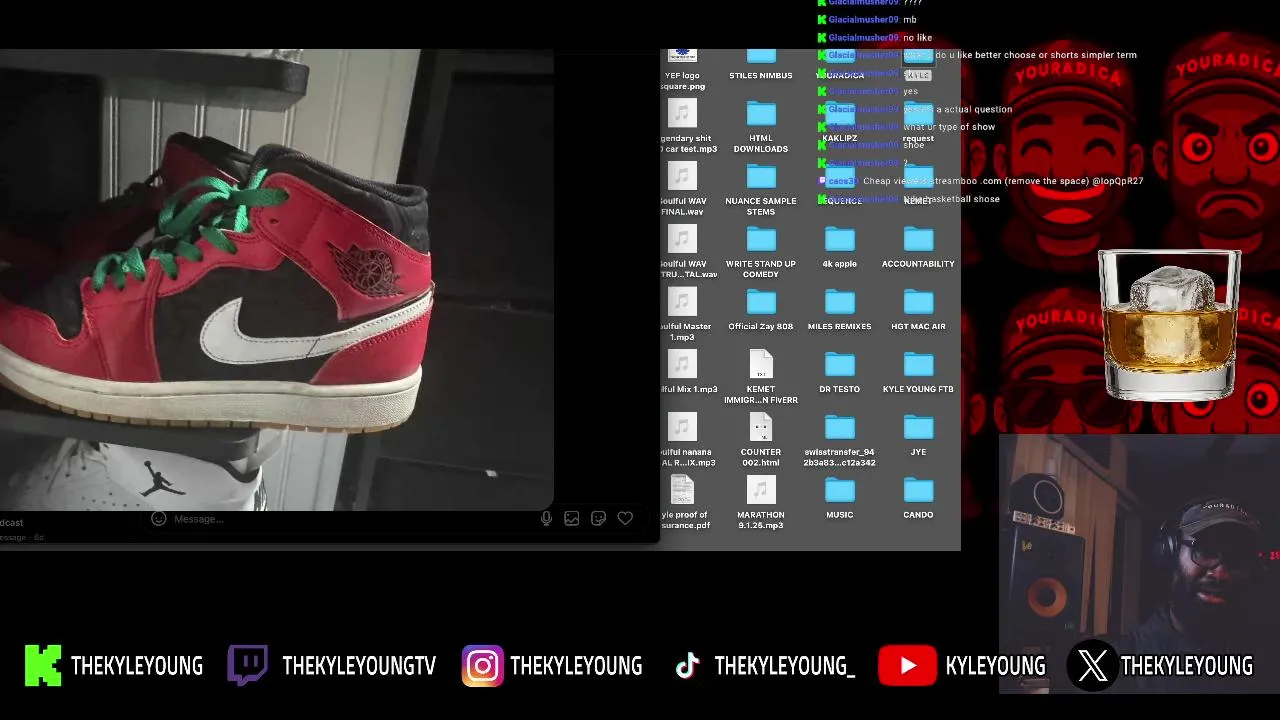
Task: Select the STILES NIMBUS folder
Action: 761,63
